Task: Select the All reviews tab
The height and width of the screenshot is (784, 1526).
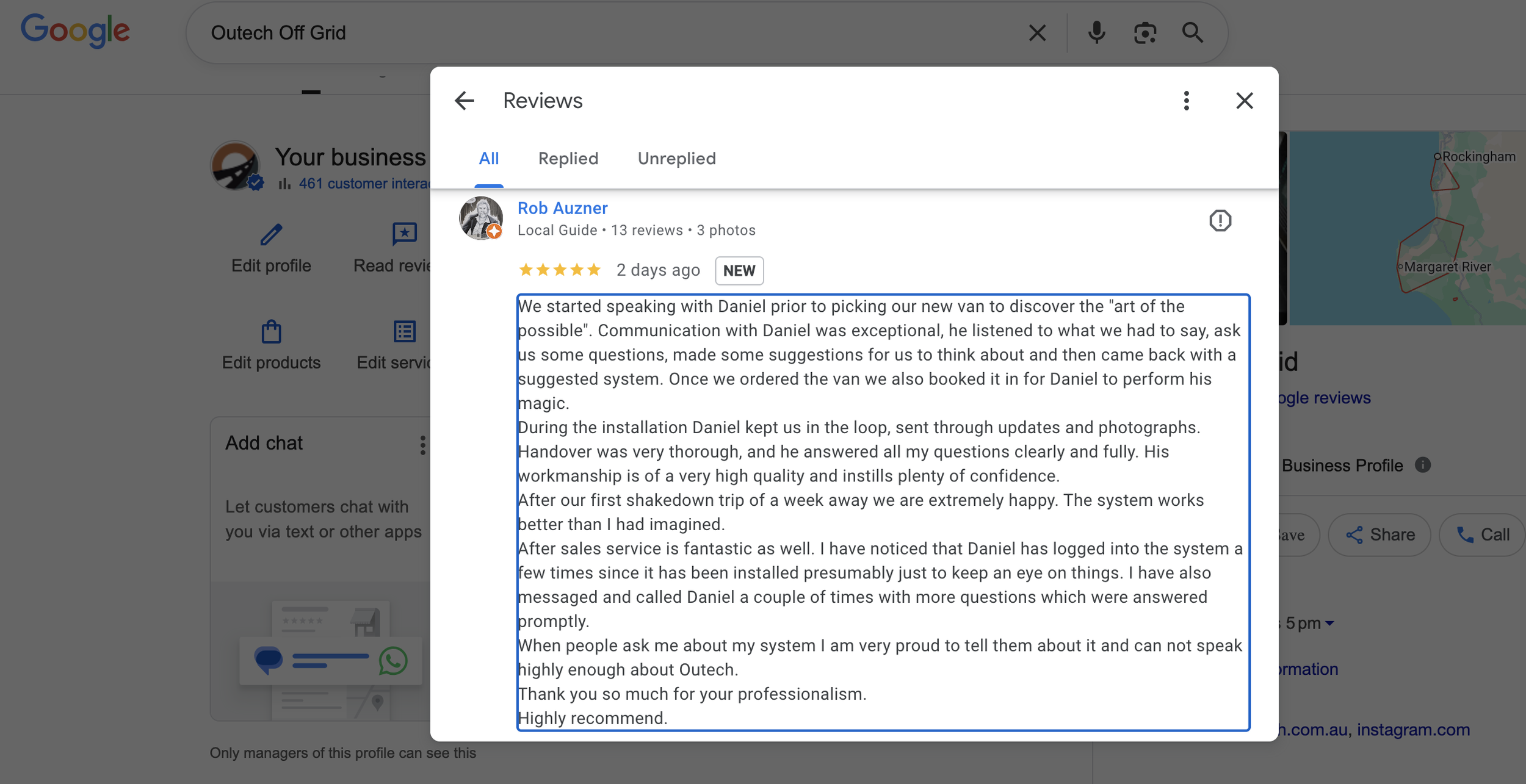Action: coord(488,159)
